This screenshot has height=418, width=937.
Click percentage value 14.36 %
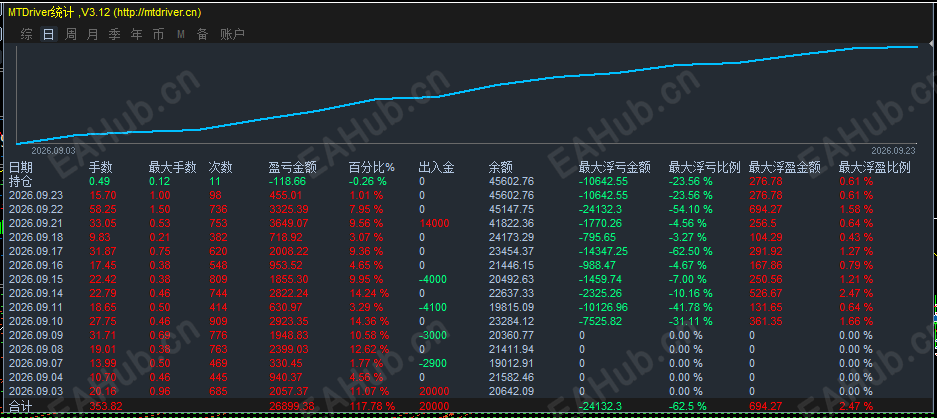point(369,321)
